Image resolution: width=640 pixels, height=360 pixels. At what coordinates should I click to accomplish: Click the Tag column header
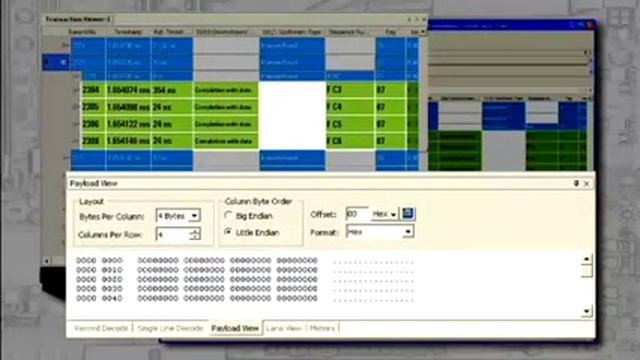pos(391,32)
